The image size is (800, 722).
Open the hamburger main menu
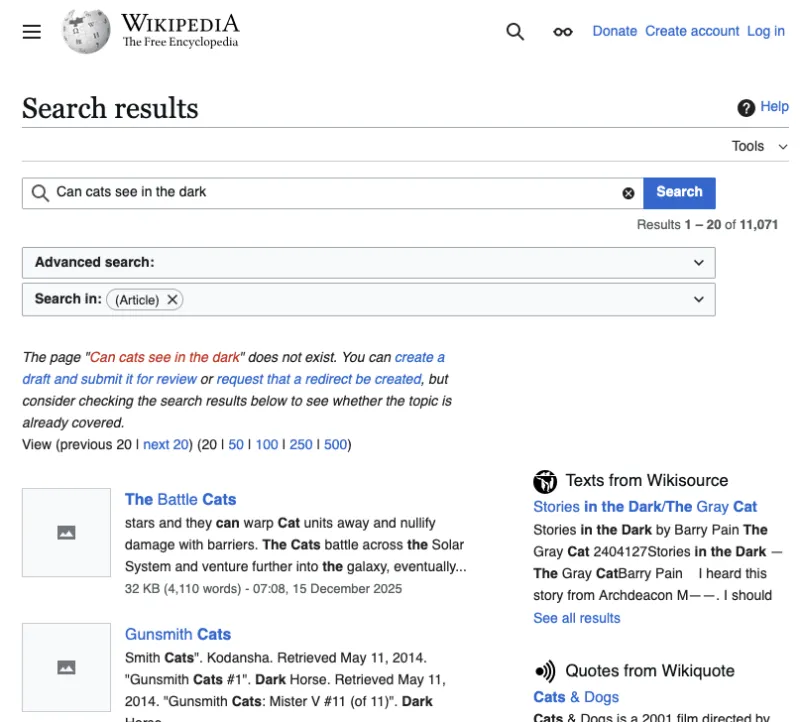tap(32, 32)
